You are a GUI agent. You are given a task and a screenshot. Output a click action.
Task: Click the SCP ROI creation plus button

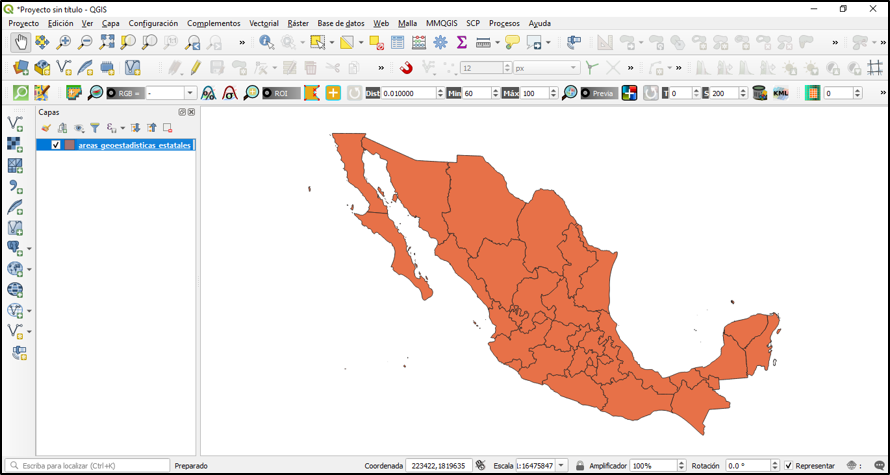pyautogui.click(x=333, y=93)
